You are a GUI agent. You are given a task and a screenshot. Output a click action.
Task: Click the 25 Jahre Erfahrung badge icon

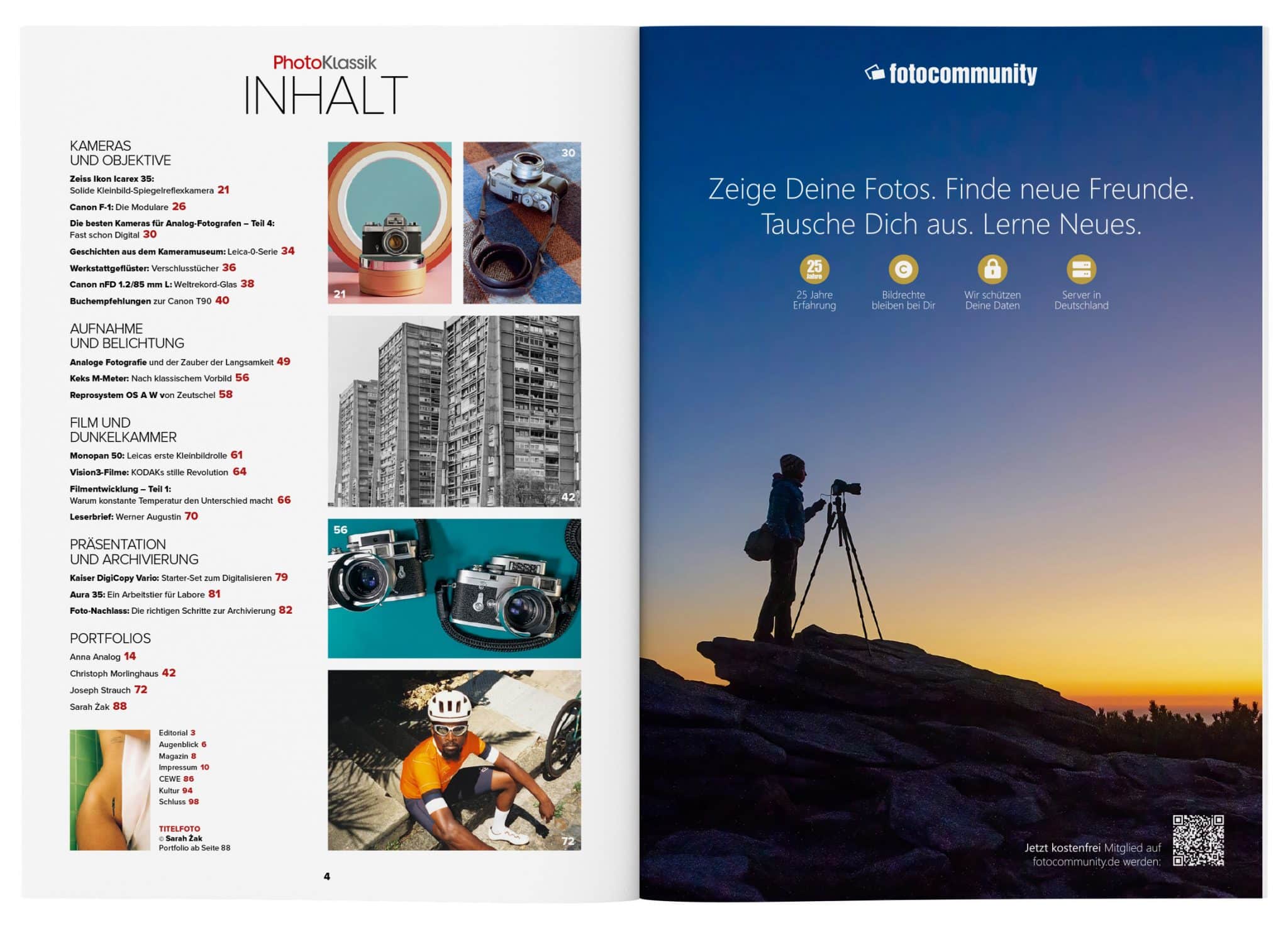[x=814, y=270]
